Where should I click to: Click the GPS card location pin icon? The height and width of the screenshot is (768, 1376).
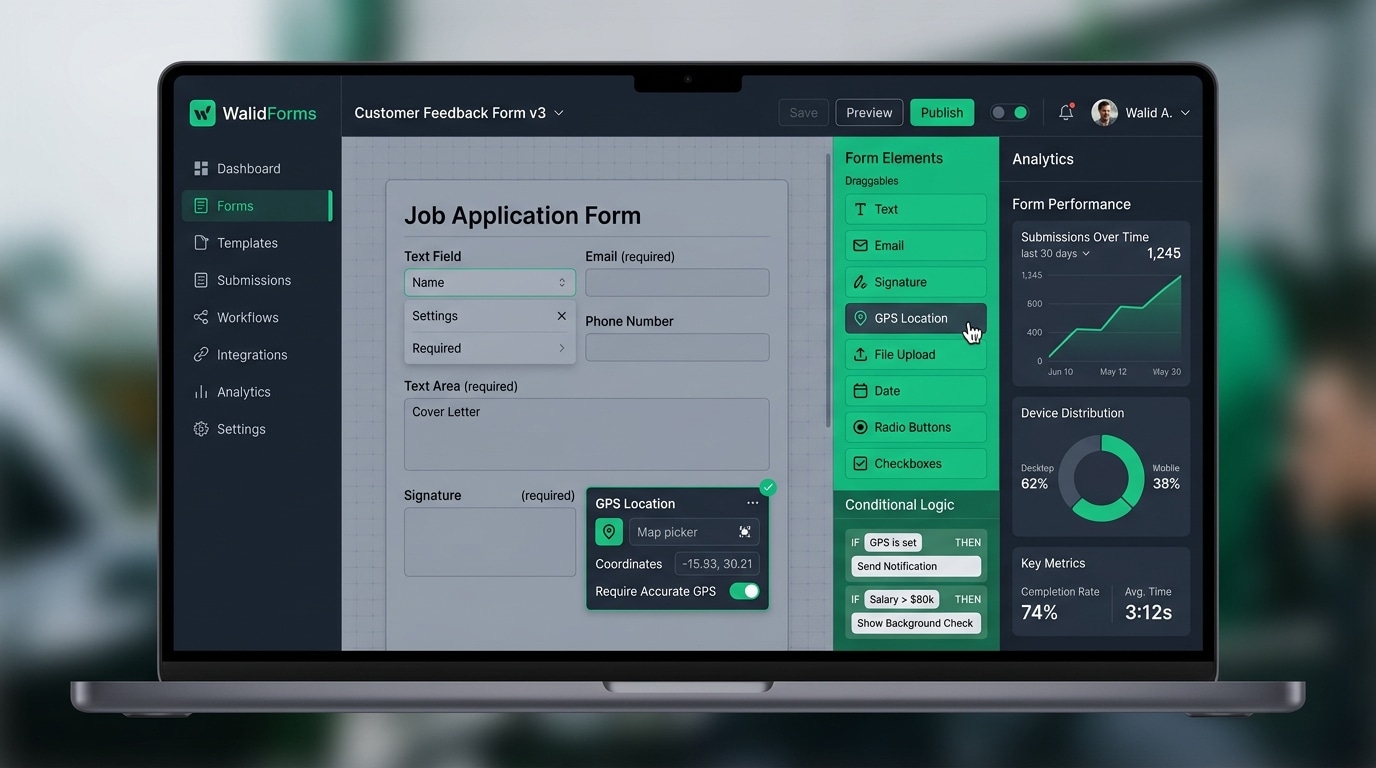tap(609, 532)
